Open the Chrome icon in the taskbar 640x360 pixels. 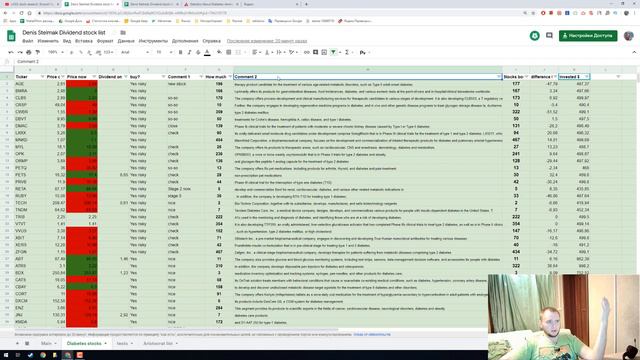[x=43, y=355]
